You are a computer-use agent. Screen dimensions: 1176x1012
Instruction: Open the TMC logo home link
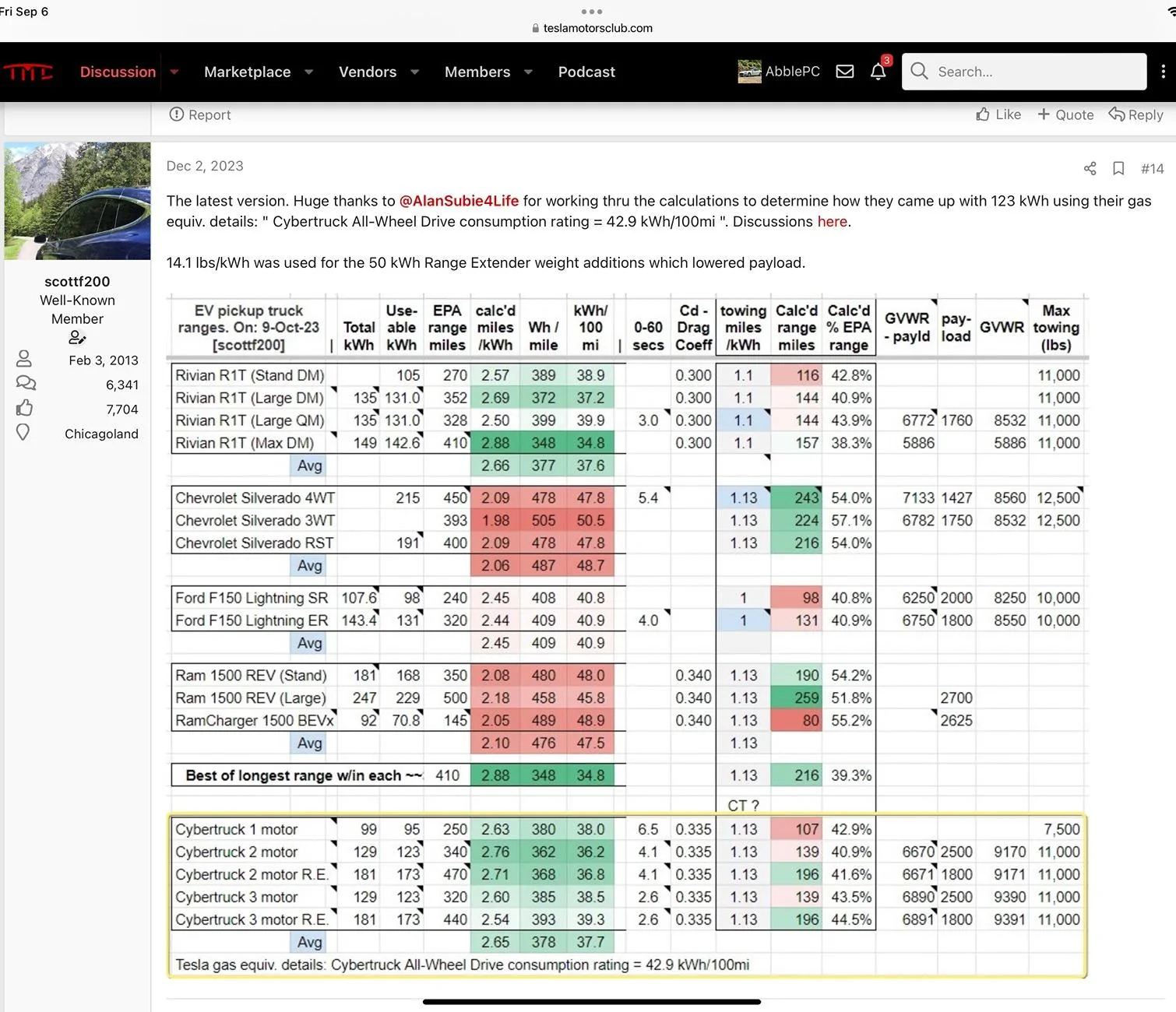pos(28,72)
